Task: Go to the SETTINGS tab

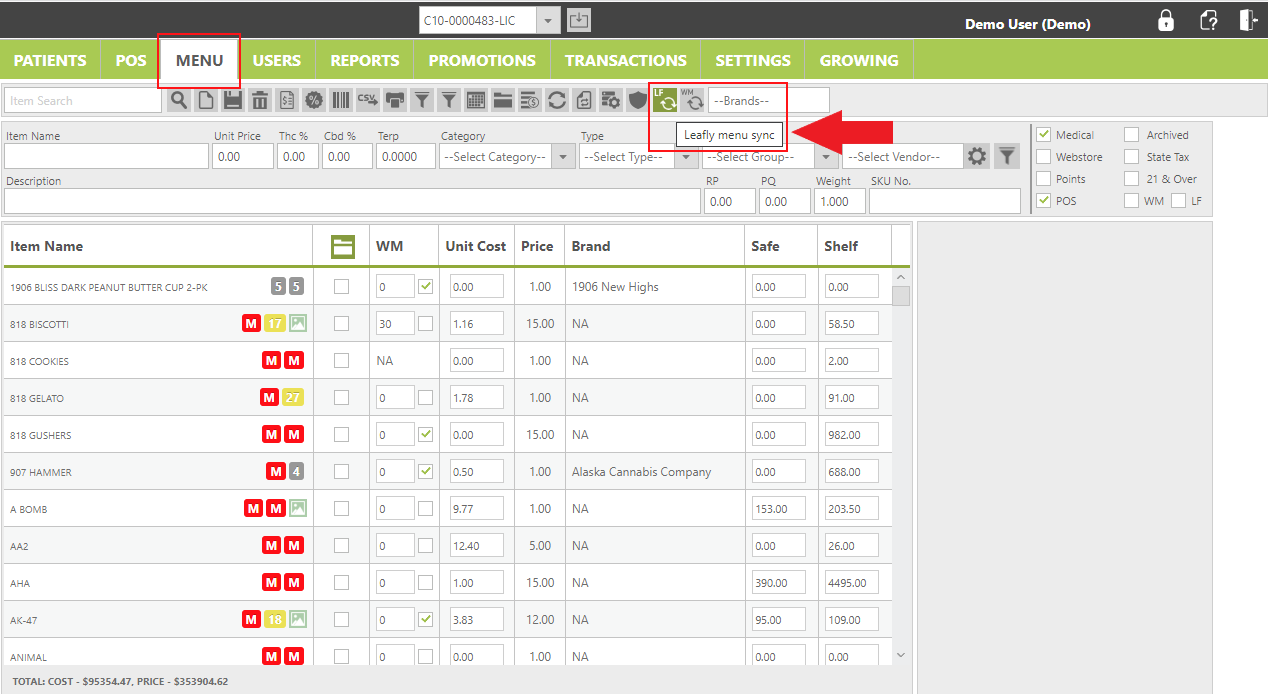Action: pyautogui.click(x=753, y=60)
